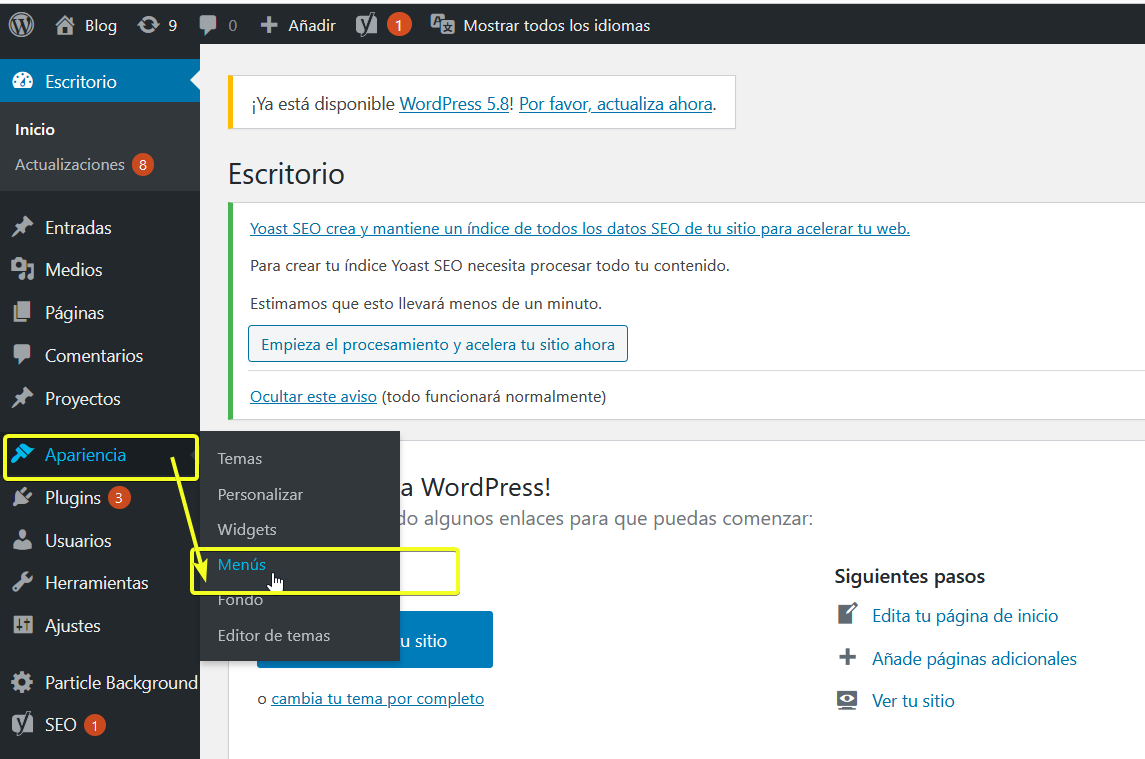Viewport: 1145px width, 759px height.
Task: Open the updates circular arrows icon
Action: (x=148, y=26)
